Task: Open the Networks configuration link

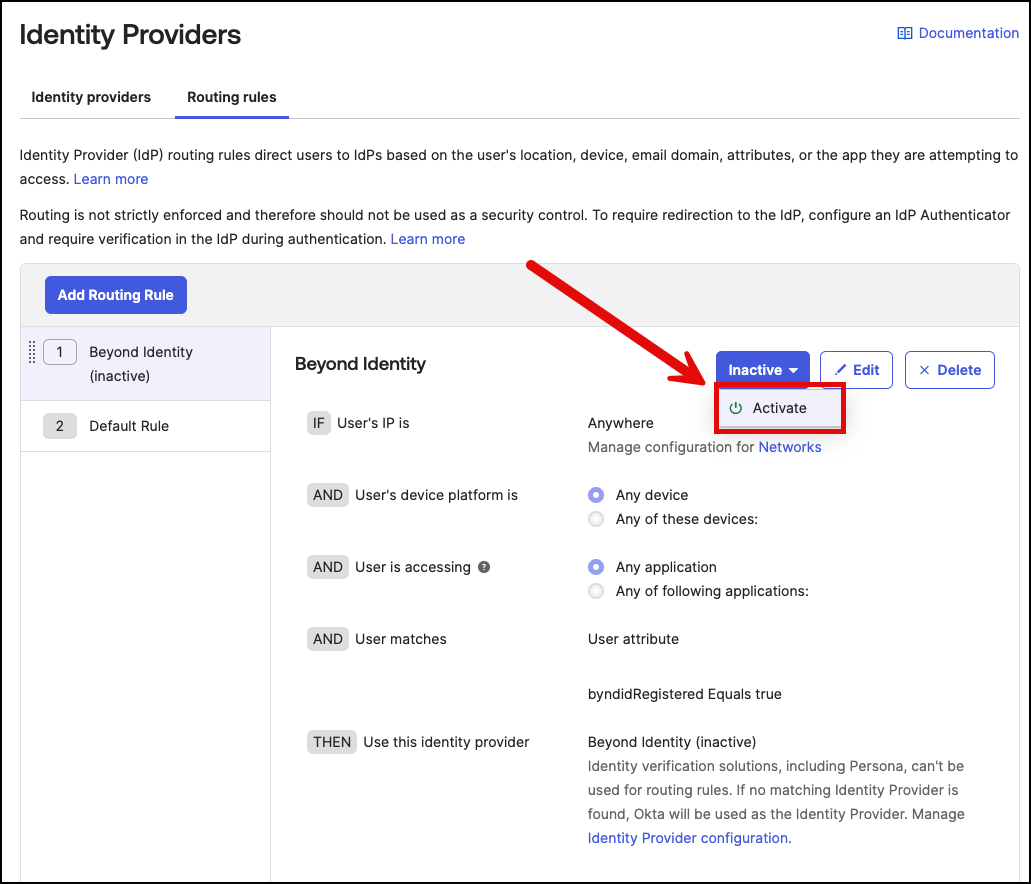Action: point(790,447)
